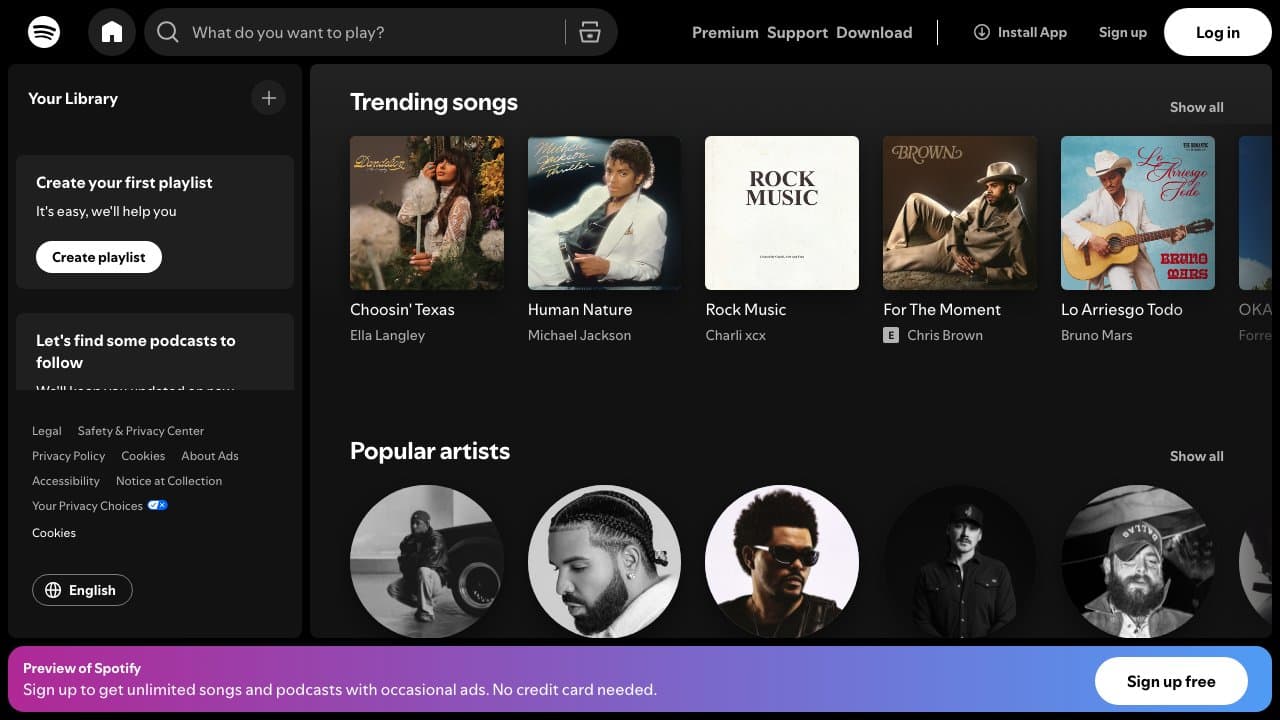Click artist name Bruno Mars

[x=1097, y=336]
